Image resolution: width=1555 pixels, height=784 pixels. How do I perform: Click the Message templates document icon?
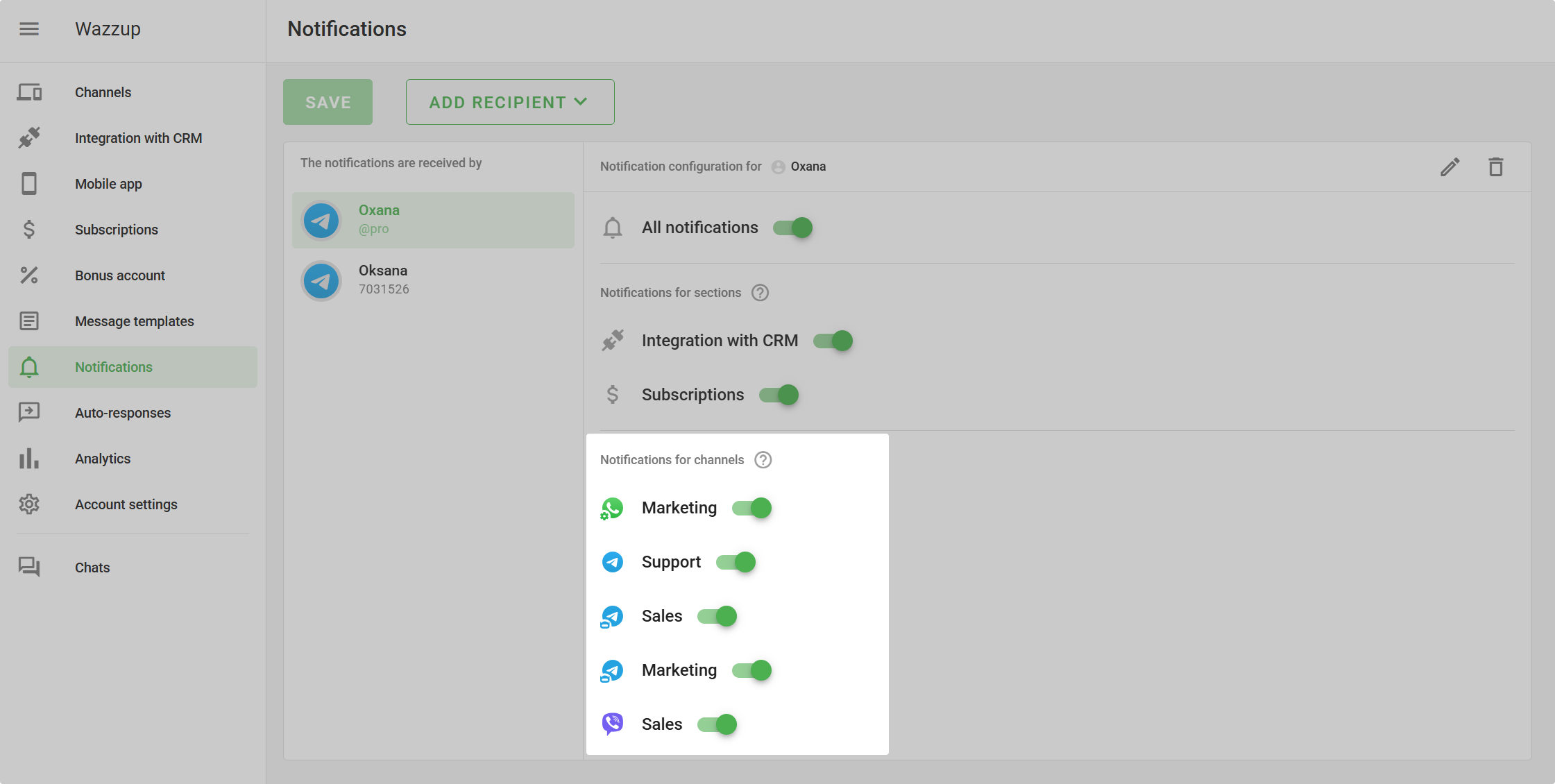[29, 321]
